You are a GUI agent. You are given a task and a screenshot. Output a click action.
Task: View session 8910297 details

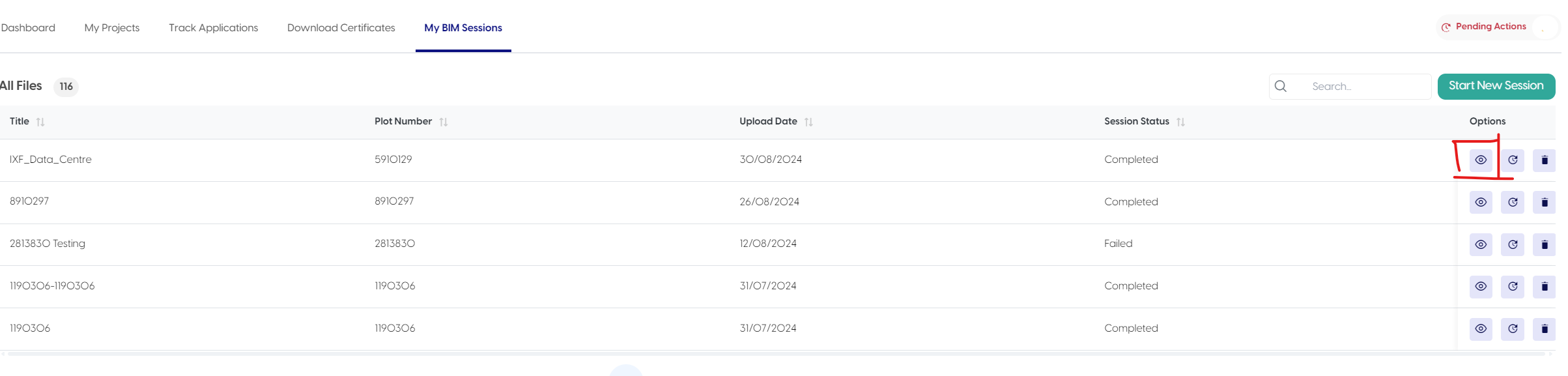(1480, 203)
